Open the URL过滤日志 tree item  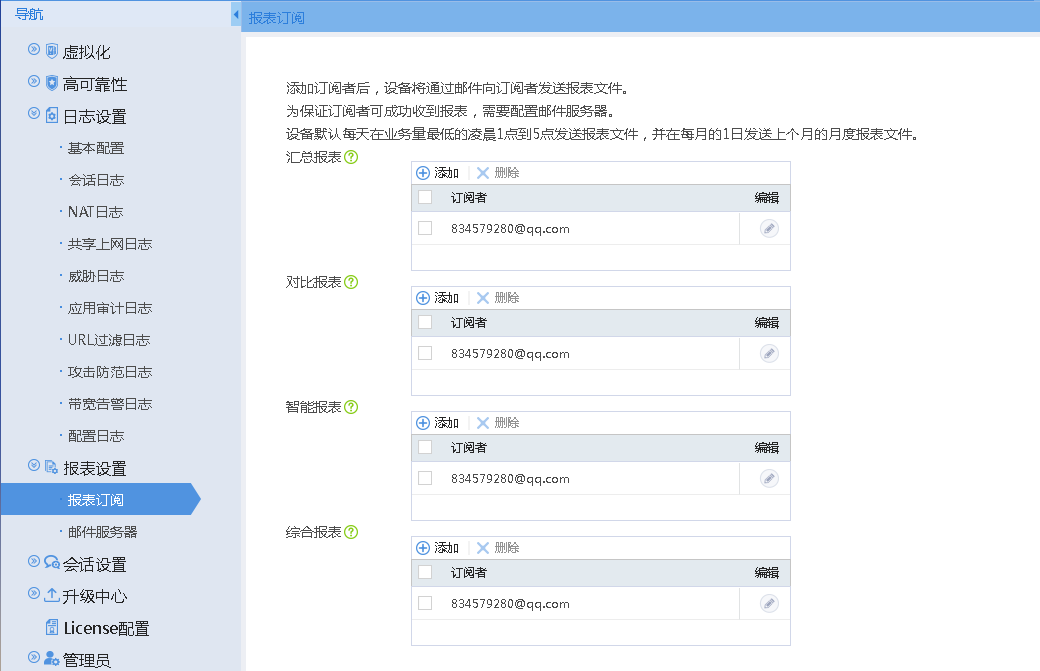pos(109,340)
